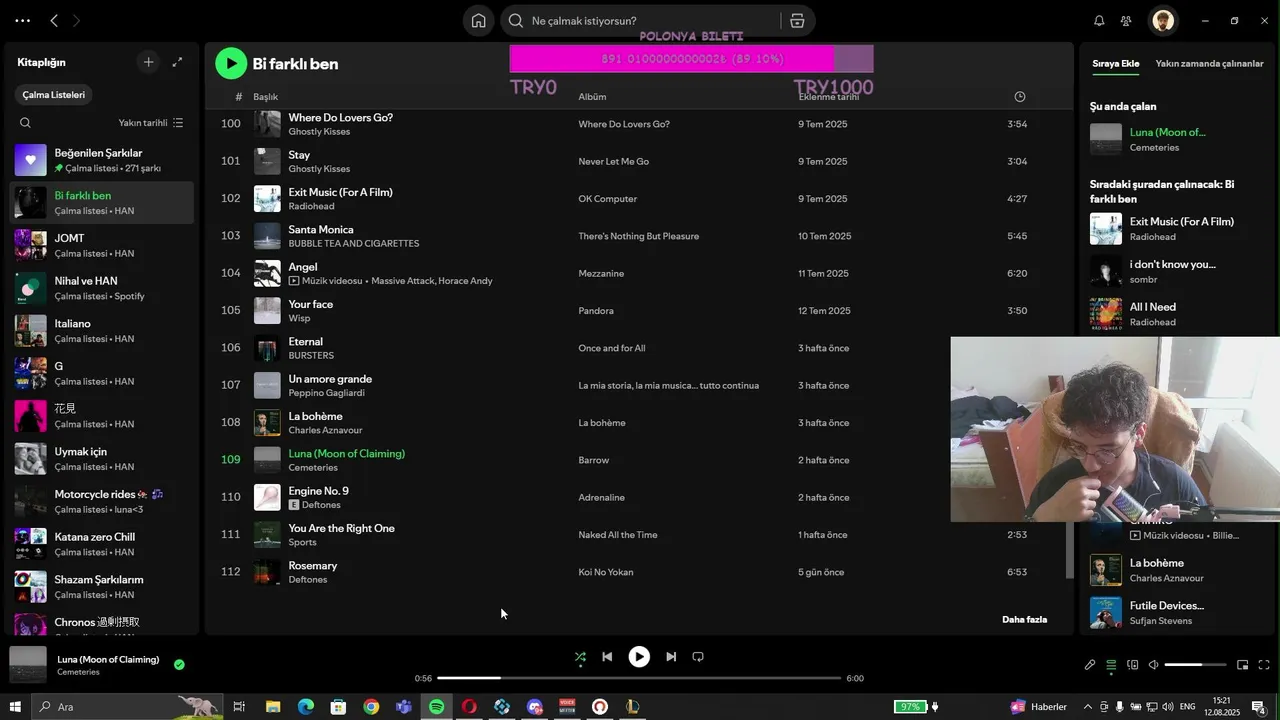This screenshot has width=1280, height=720.
Task: Open Microsoft Edge from the taskbar
Action: click(306, 707)
